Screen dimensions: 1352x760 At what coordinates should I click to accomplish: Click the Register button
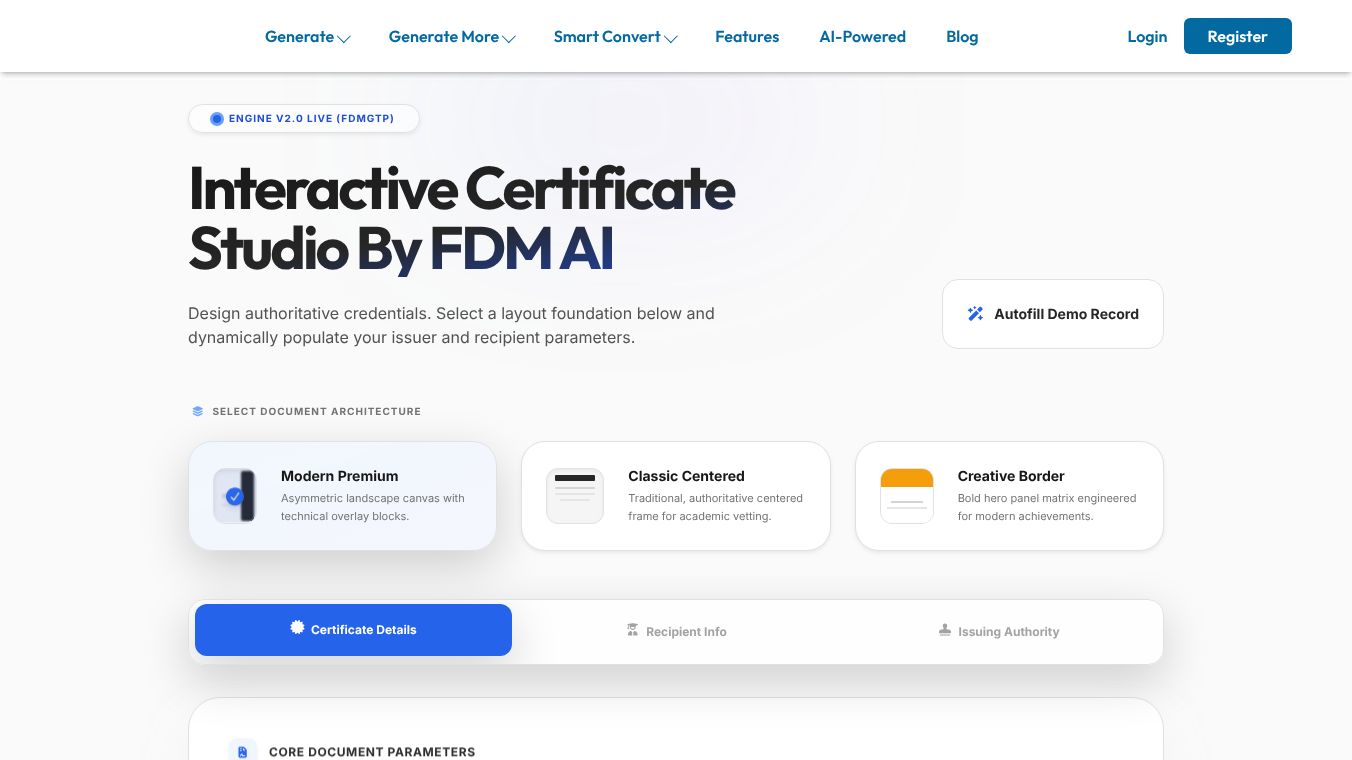(1238, 36)
